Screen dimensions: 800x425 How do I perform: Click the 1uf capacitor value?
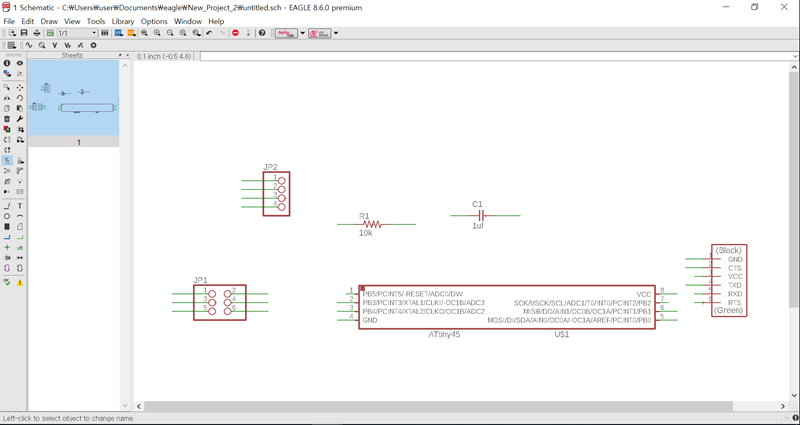(478, 226)
